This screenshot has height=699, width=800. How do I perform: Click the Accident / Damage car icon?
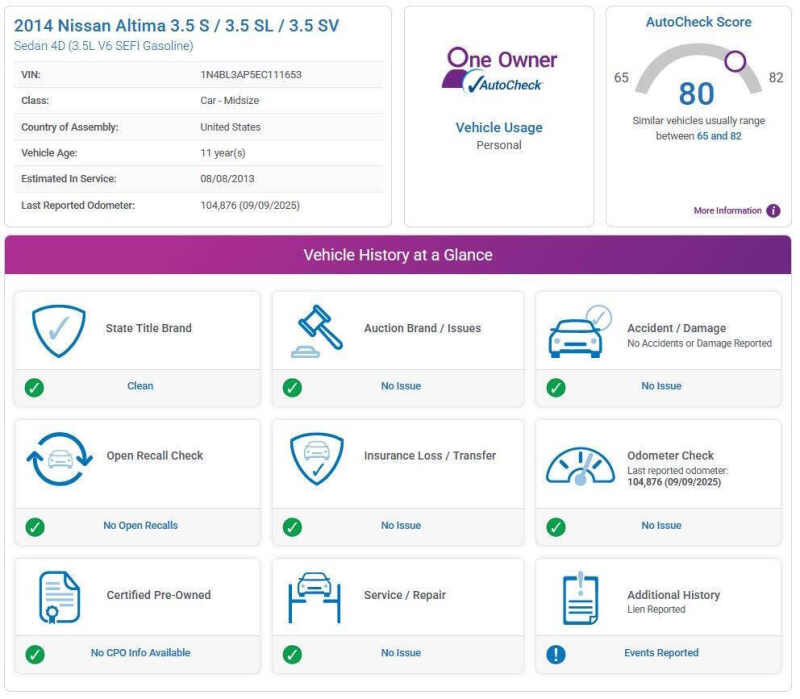pyautogui.click(x=579, y=333)
